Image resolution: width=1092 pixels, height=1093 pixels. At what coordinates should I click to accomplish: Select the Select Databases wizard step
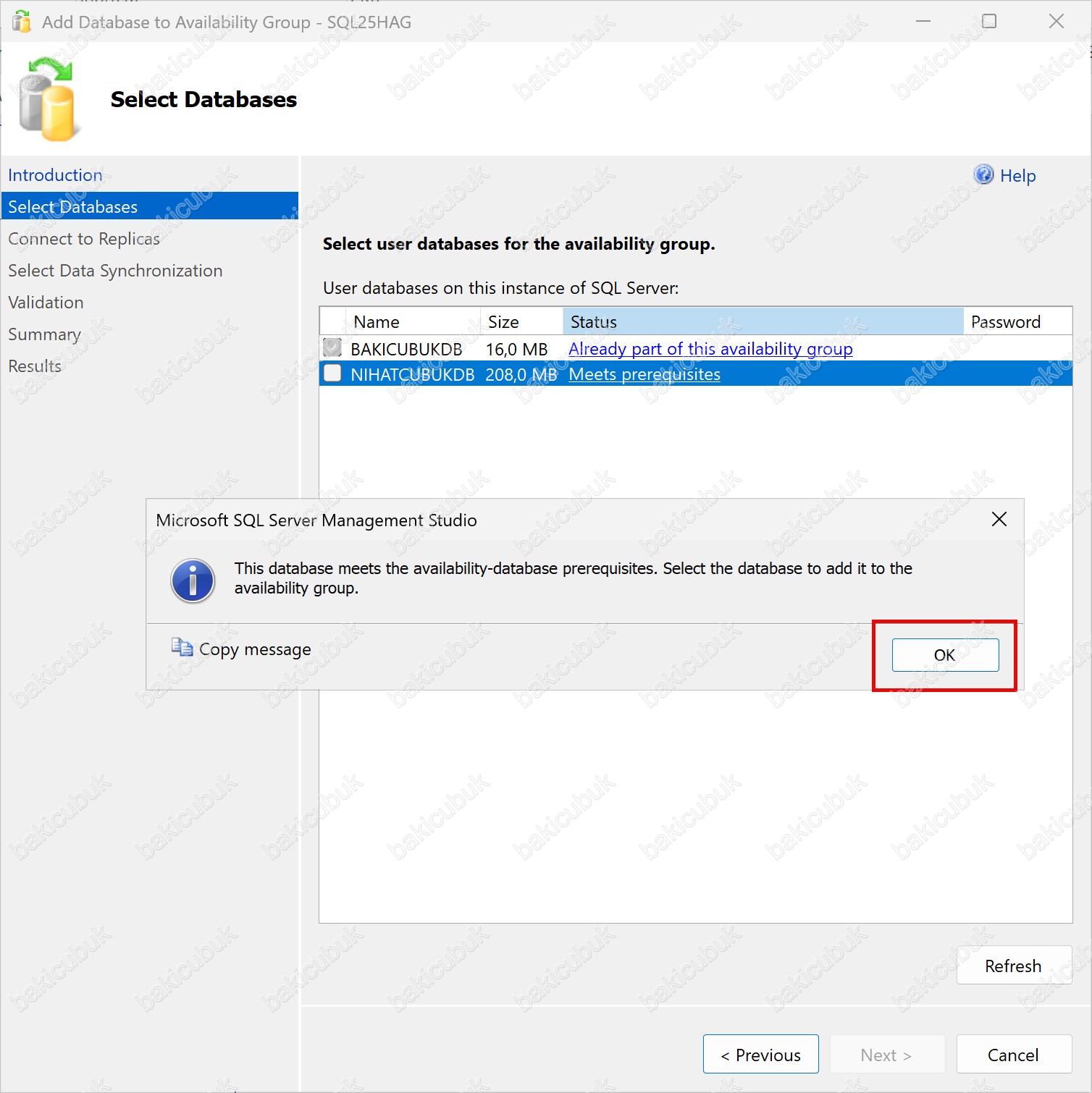click(72, 207)
